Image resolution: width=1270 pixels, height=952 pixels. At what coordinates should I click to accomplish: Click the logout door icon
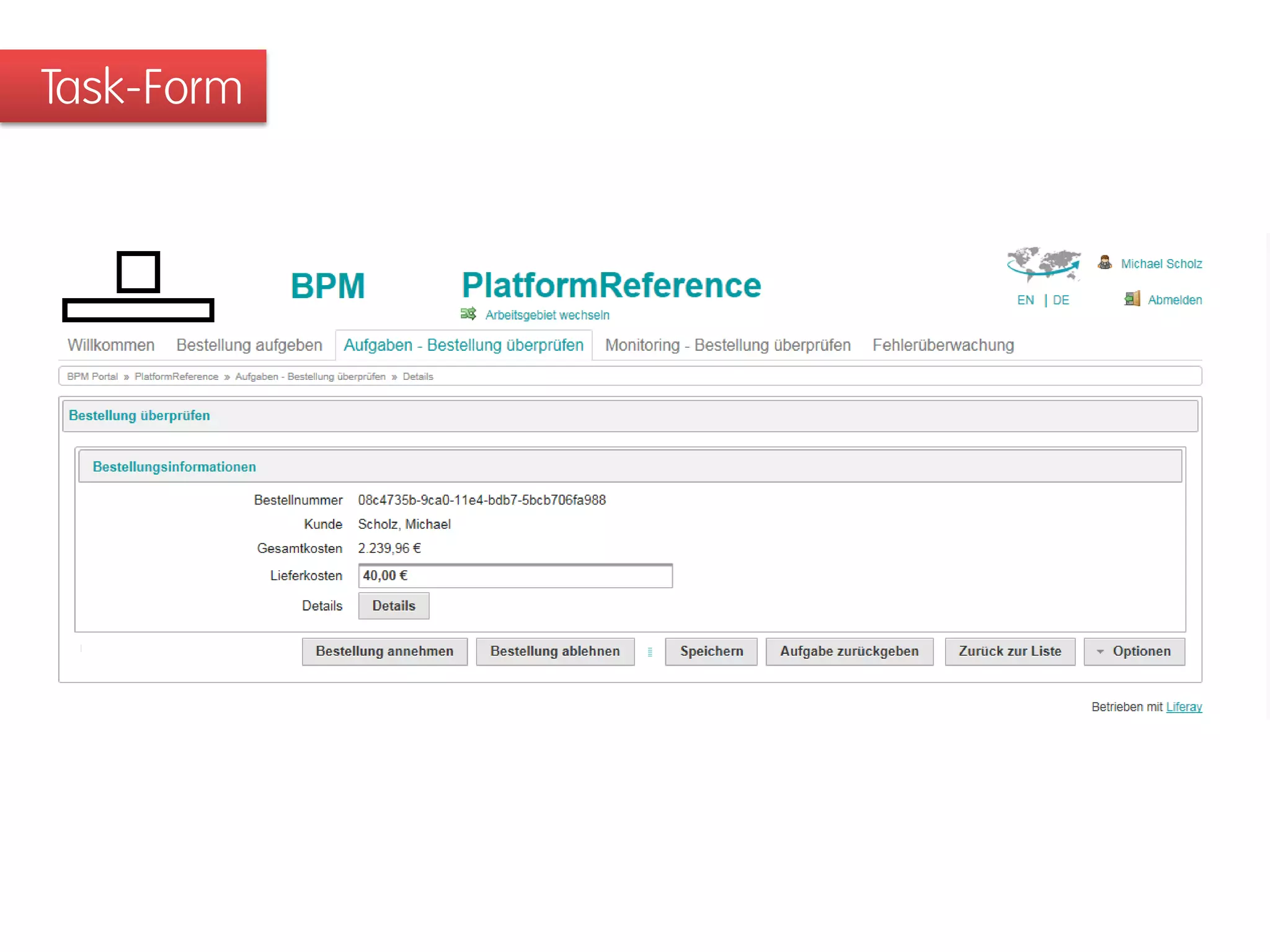point(1132,299)
